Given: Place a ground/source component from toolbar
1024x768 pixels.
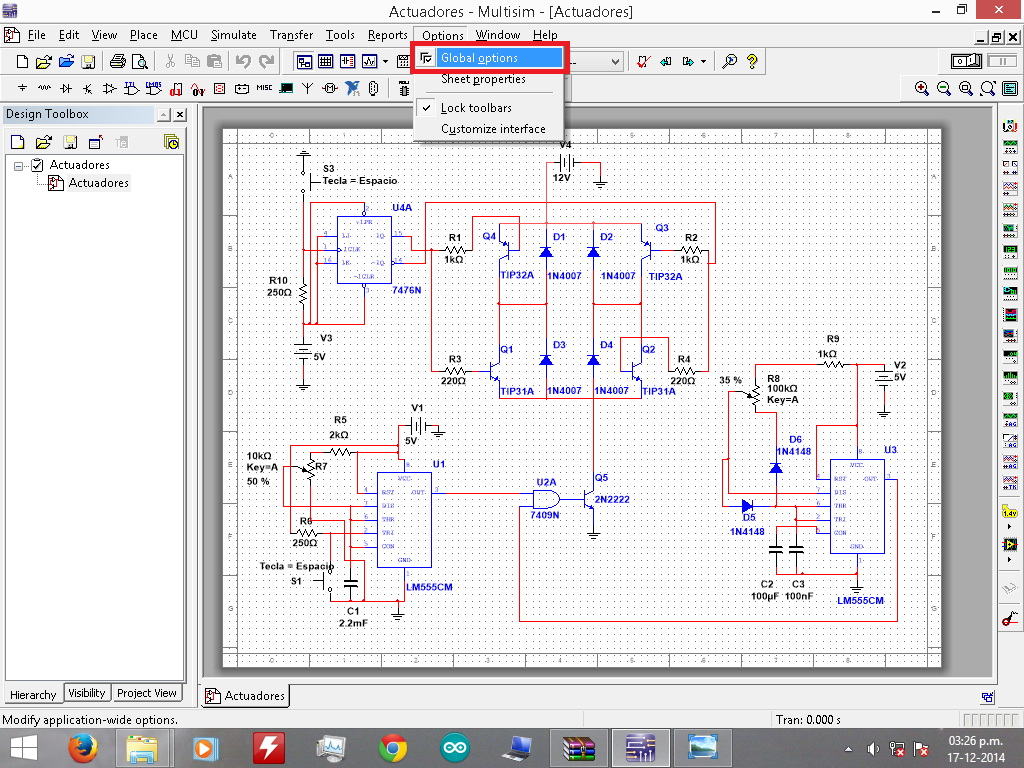Looking at the screenshot, I should point(23,88).
